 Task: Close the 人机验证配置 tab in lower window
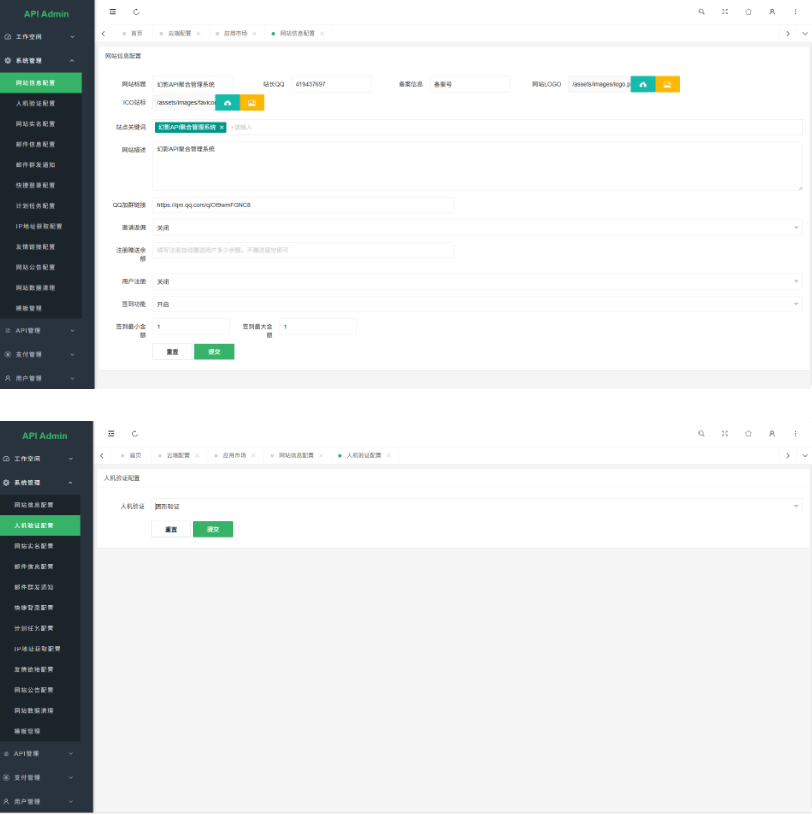pos(388,455)
